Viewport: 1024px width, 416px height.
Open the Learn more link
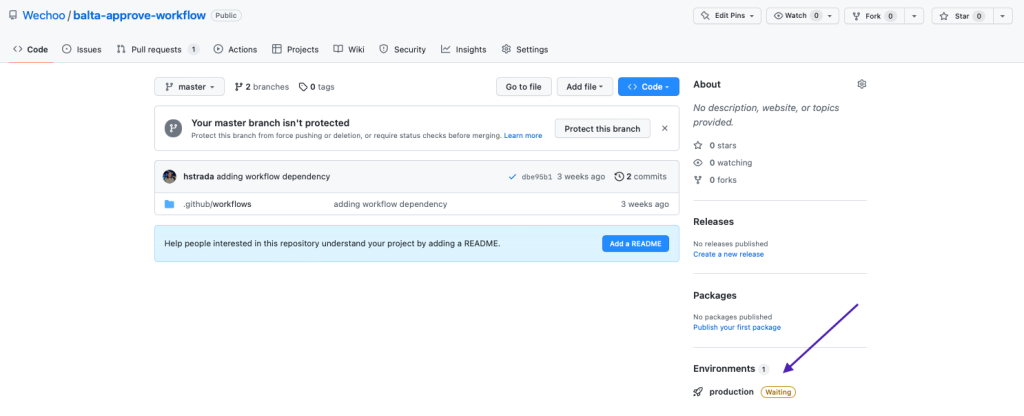(523, 136)
